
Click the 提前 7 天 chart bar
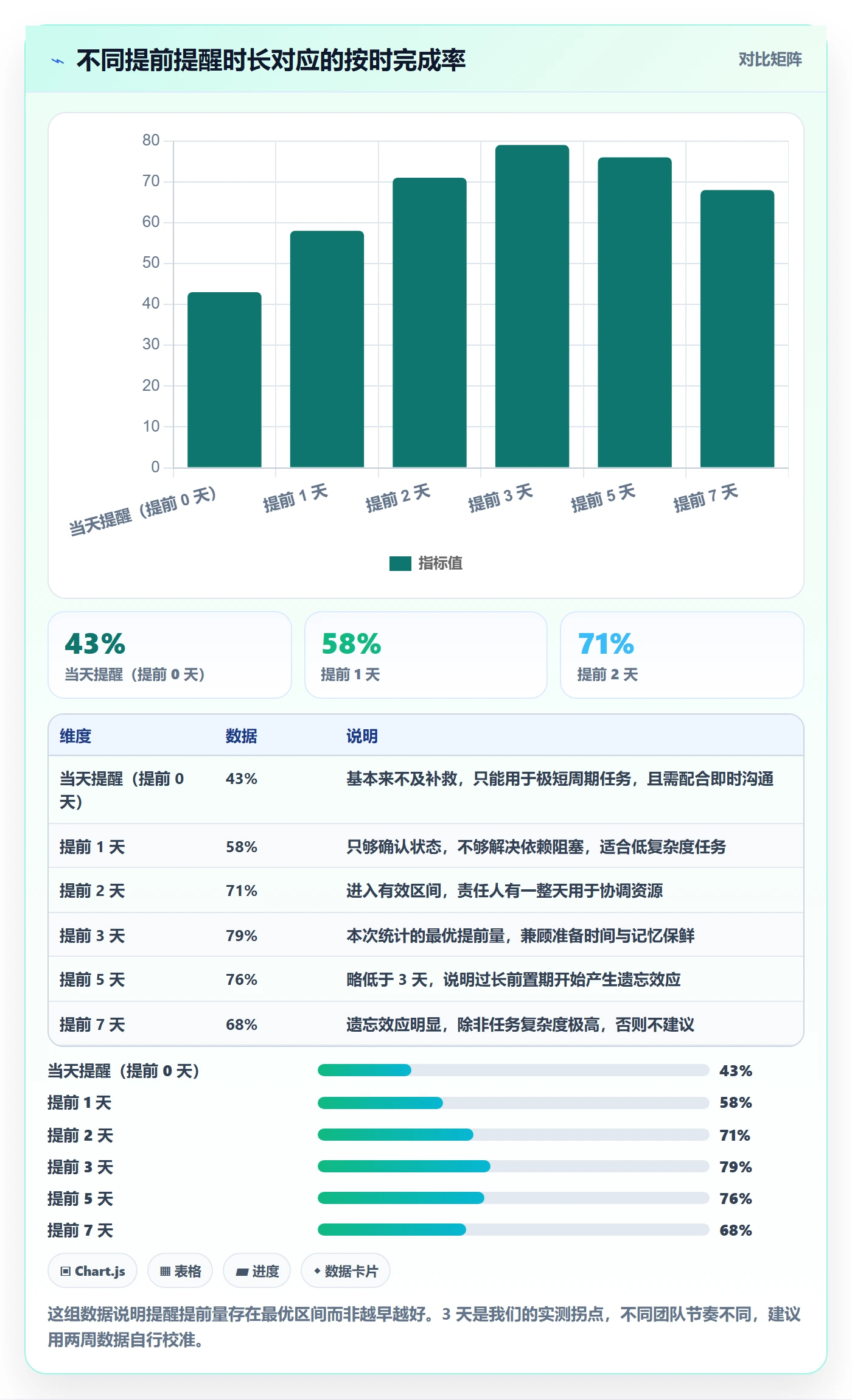(737, 329)
